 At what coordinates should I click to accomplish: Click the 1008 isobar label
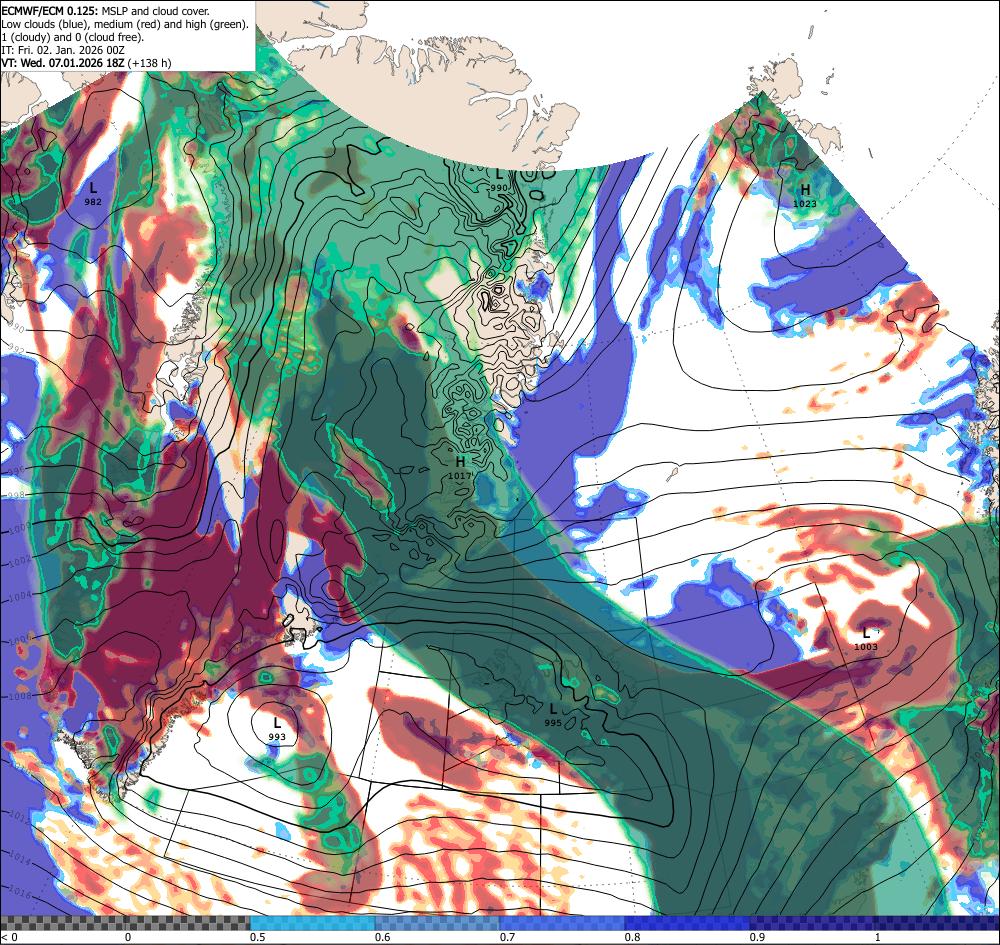[20, 696]
